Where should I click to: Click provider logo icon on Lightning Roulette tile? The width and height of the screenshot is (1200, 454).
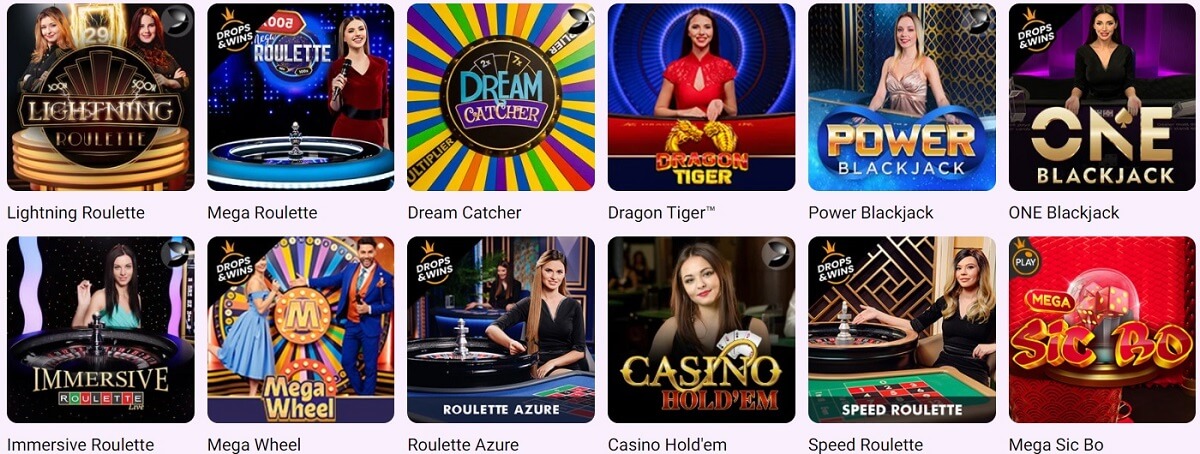point(176,20)
